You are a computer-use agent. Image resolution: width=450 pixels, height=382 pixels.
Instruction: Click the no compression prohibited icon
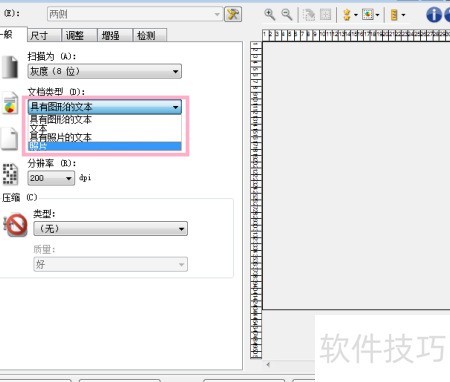coord(15,225)
